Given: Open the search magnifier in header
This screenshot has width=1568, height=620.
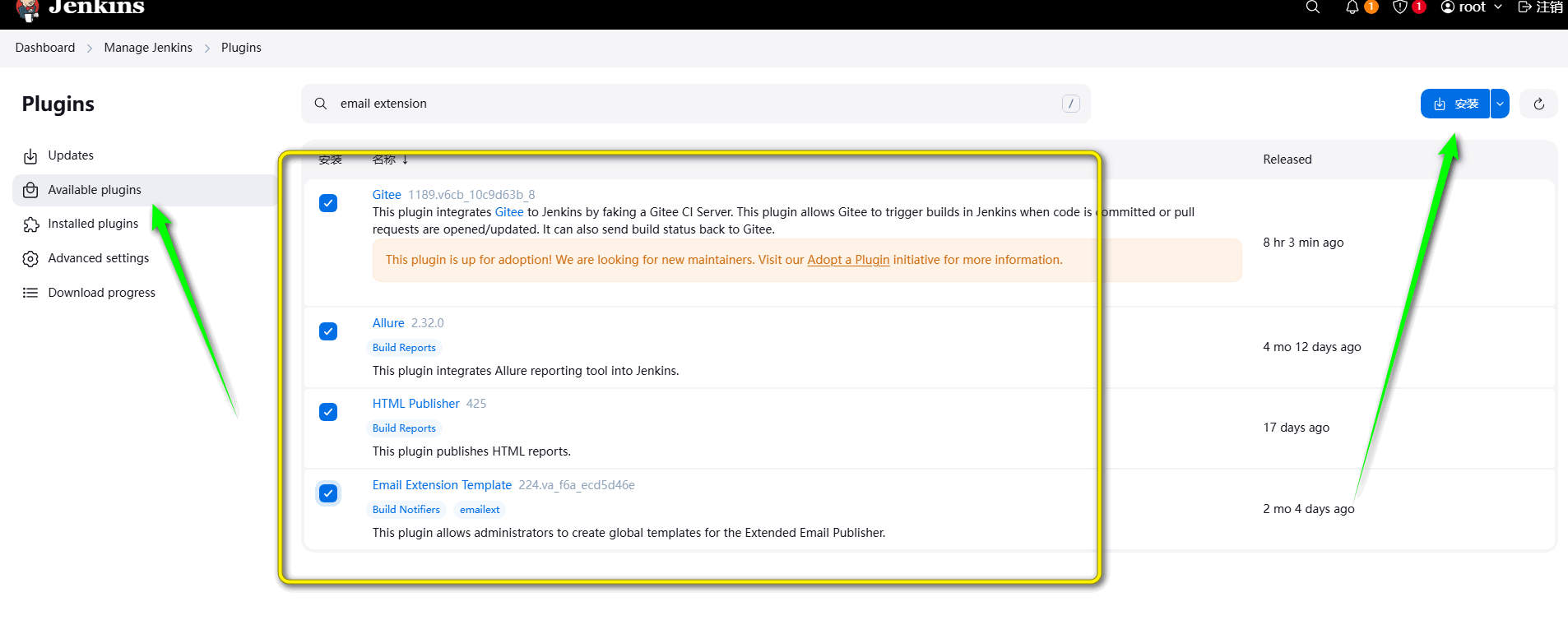Looking at the screenshot, I should (x=1313, y=7).
